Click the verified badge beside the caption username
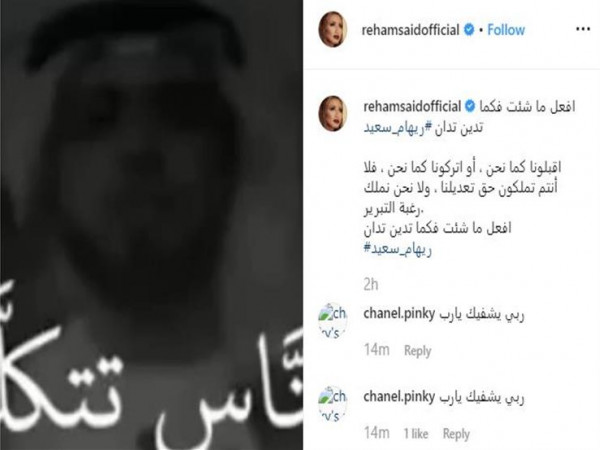 click(470, 106)
